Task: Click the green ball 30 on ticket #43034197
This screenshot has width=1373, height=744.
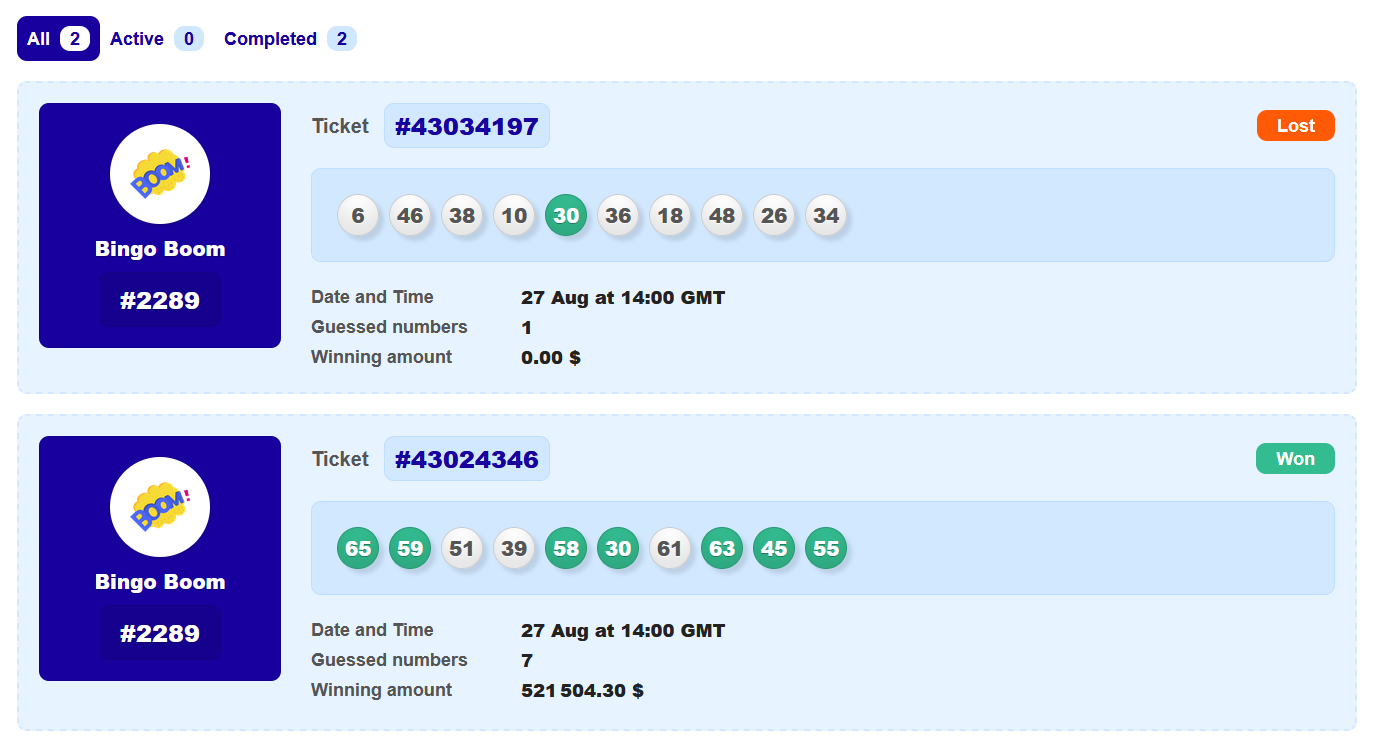Action: (x=566, y=215)
